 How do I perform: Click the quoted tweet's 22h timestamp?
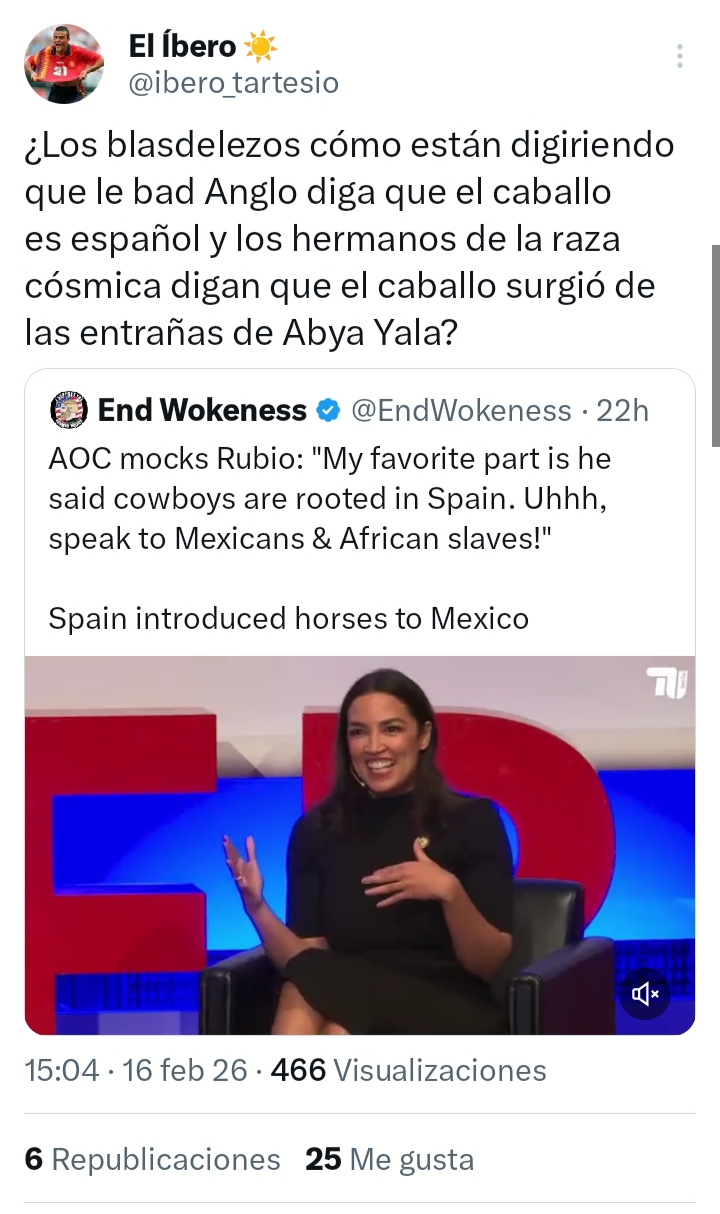tap(622, 410)
